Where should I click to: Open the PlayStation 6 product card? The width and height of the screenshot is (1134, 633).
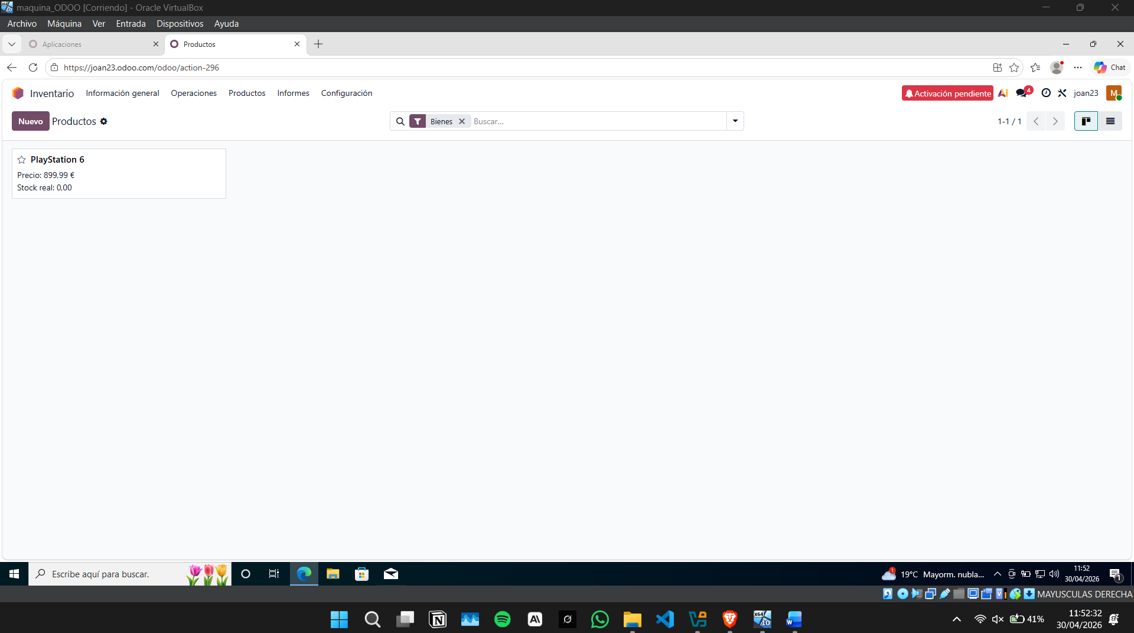(119, 174)
